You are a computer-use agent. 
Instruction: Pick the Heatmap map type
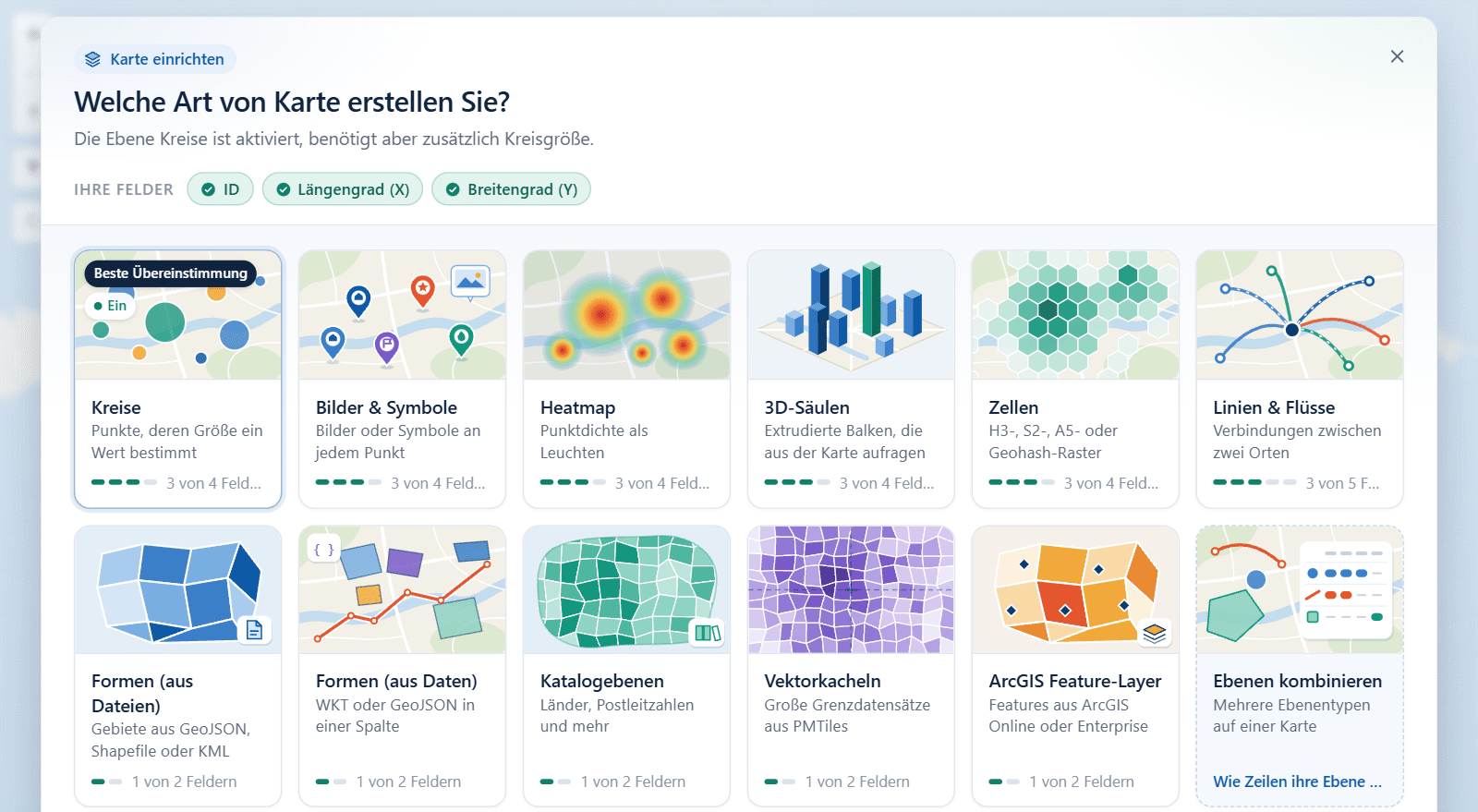626,379
